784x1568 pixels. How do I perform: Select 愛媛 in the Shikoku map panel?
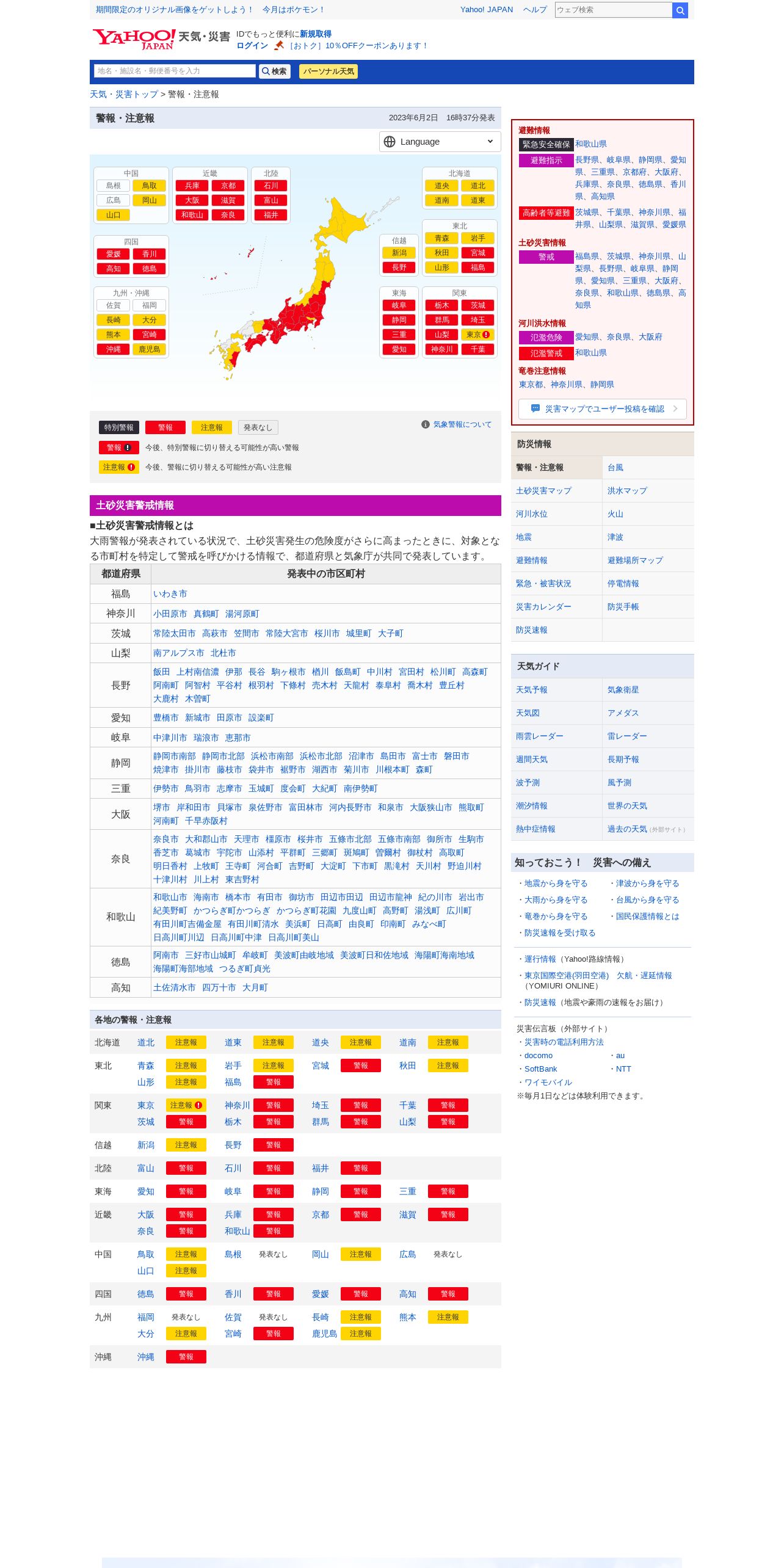coord(114,254)
